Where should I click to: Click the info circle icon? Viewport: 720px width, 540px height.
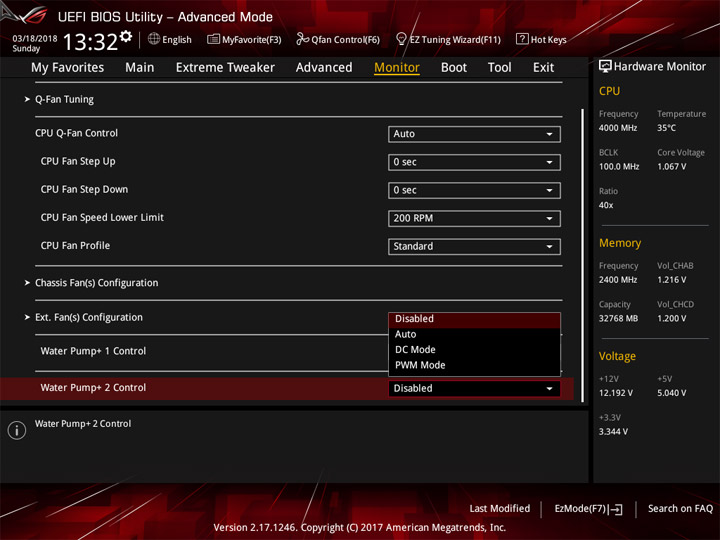17,430
